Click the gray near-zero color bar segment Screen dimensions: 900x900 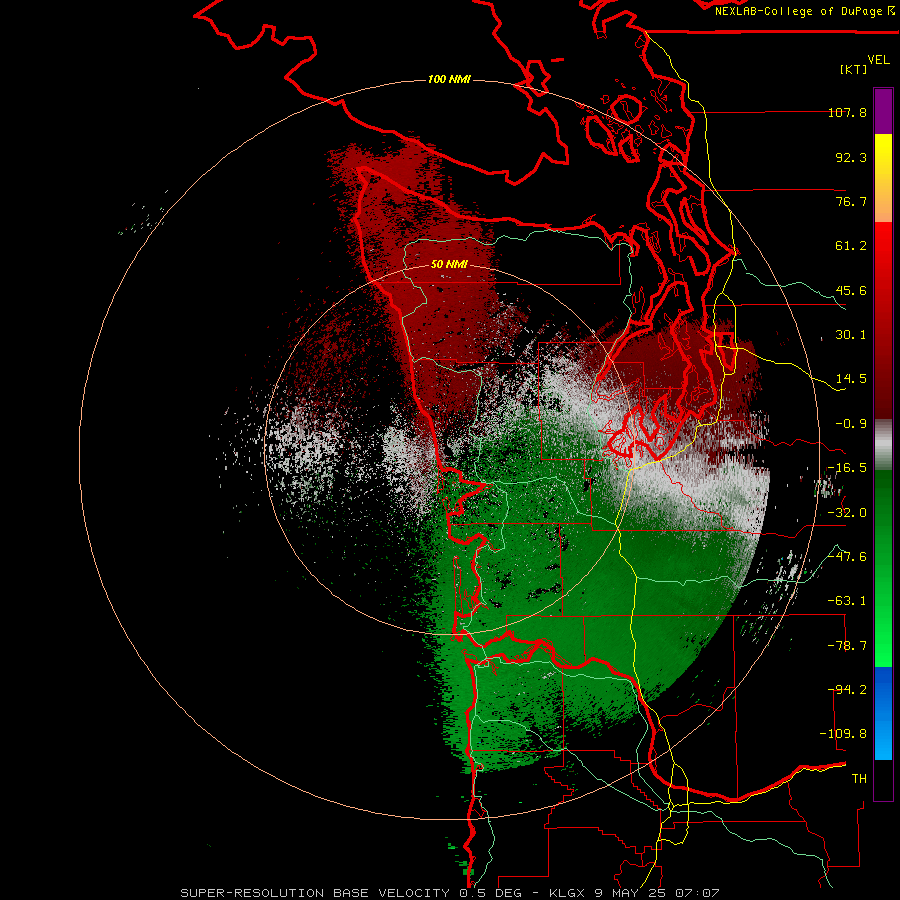(883, 445)
